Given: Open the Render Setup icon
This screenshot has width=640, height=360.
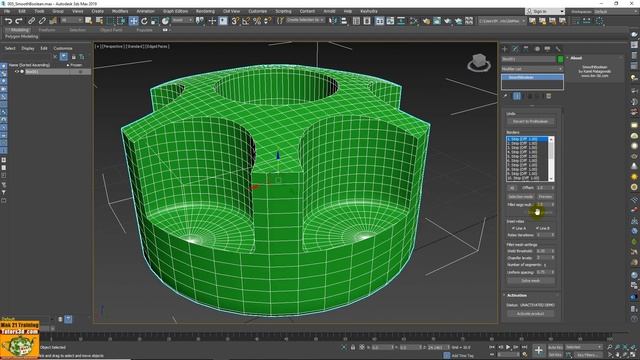Looking at the screenshot, I should (426, 20).
